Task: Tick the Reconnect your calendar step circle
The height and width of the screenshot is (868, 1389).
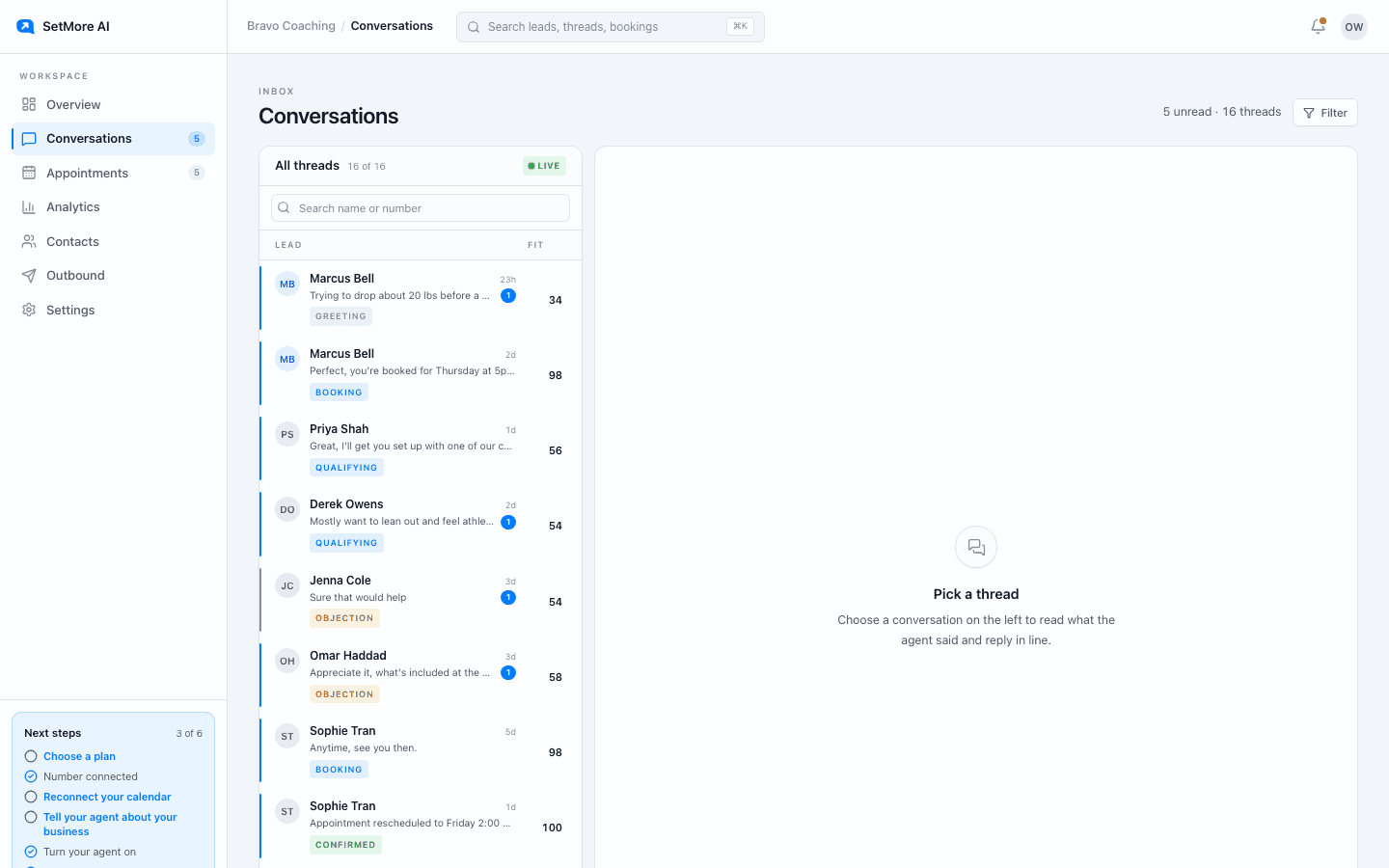Action: click(x=31, y=797)
